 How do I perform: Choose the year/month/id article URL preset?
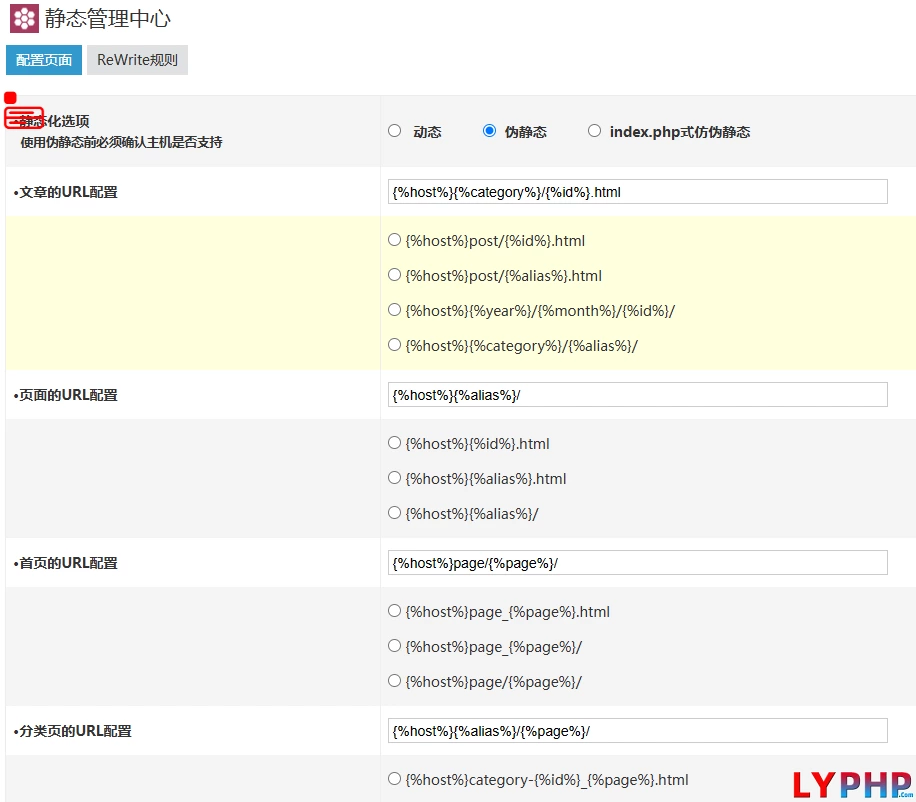[394, 310]
